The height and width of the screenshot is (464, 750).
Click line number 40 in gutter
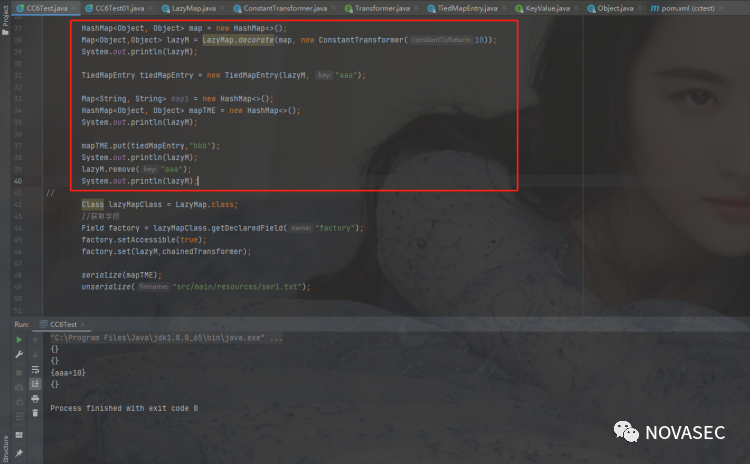coord(18,181)
